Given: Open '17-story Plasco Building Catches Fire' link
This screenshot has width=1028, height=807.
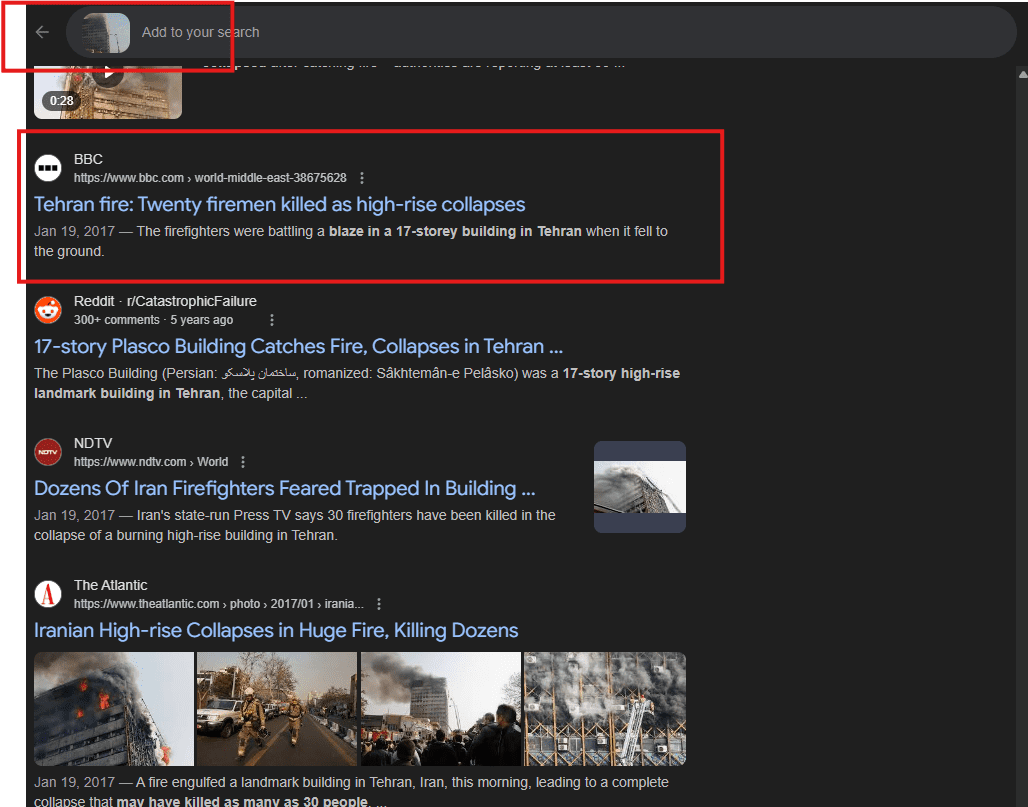Looking at the screenshot, I should coord(298,346).
